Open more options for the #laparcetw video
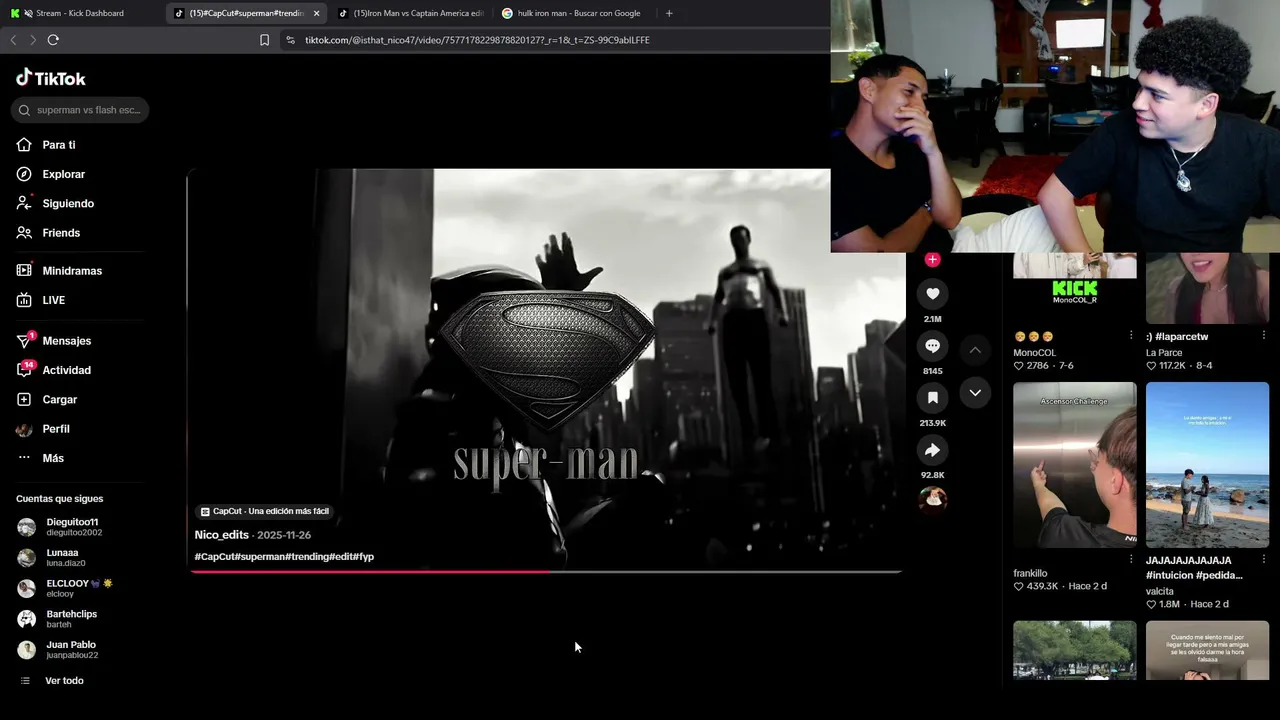Image resolution: width=1280 pixels, height=720 pixels. coord(1263,336)
